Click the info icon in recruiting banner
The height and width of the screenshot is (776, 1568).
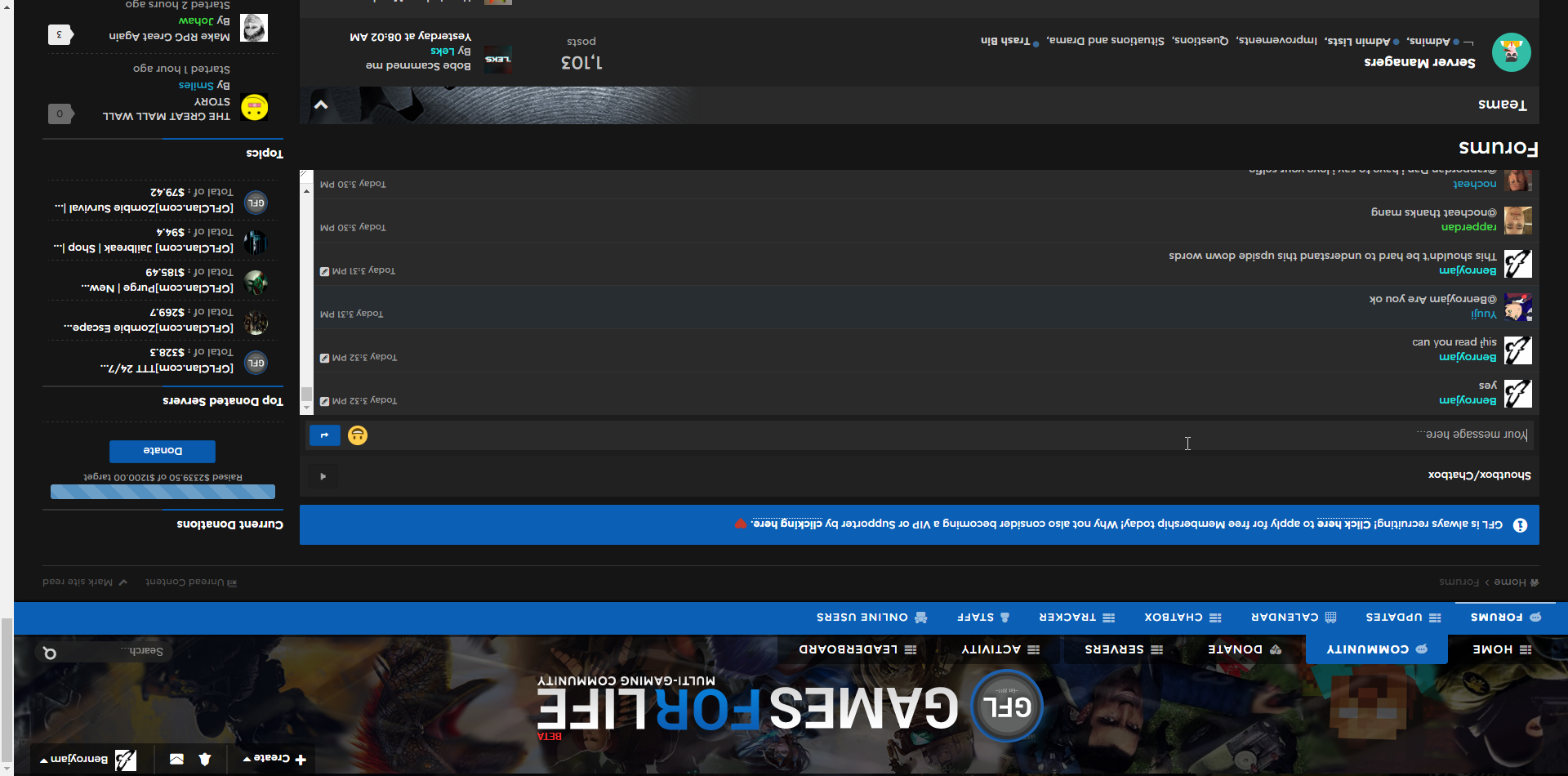click(x=1520, y=525)
